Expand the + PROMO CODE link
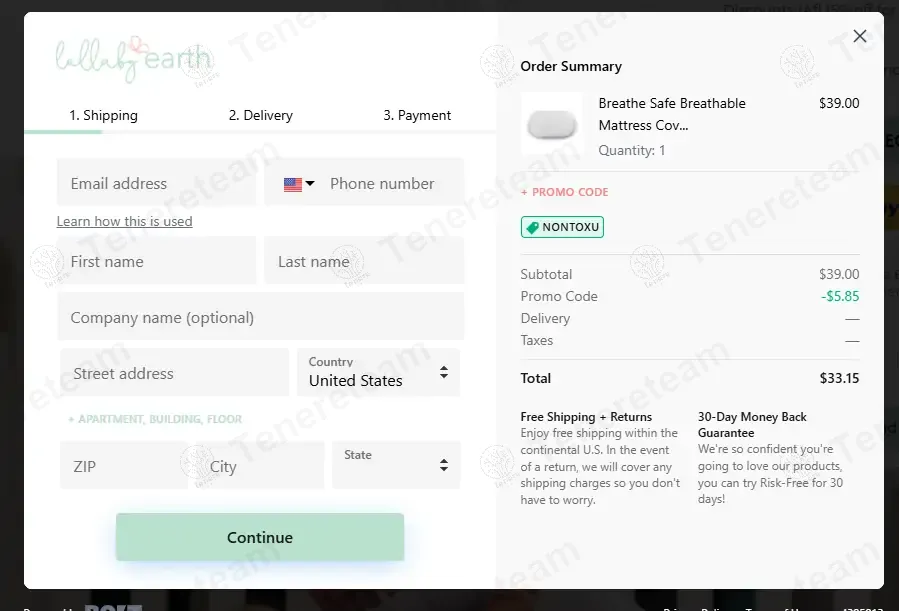Screen dimensions: 899x611 coord(564,192)
